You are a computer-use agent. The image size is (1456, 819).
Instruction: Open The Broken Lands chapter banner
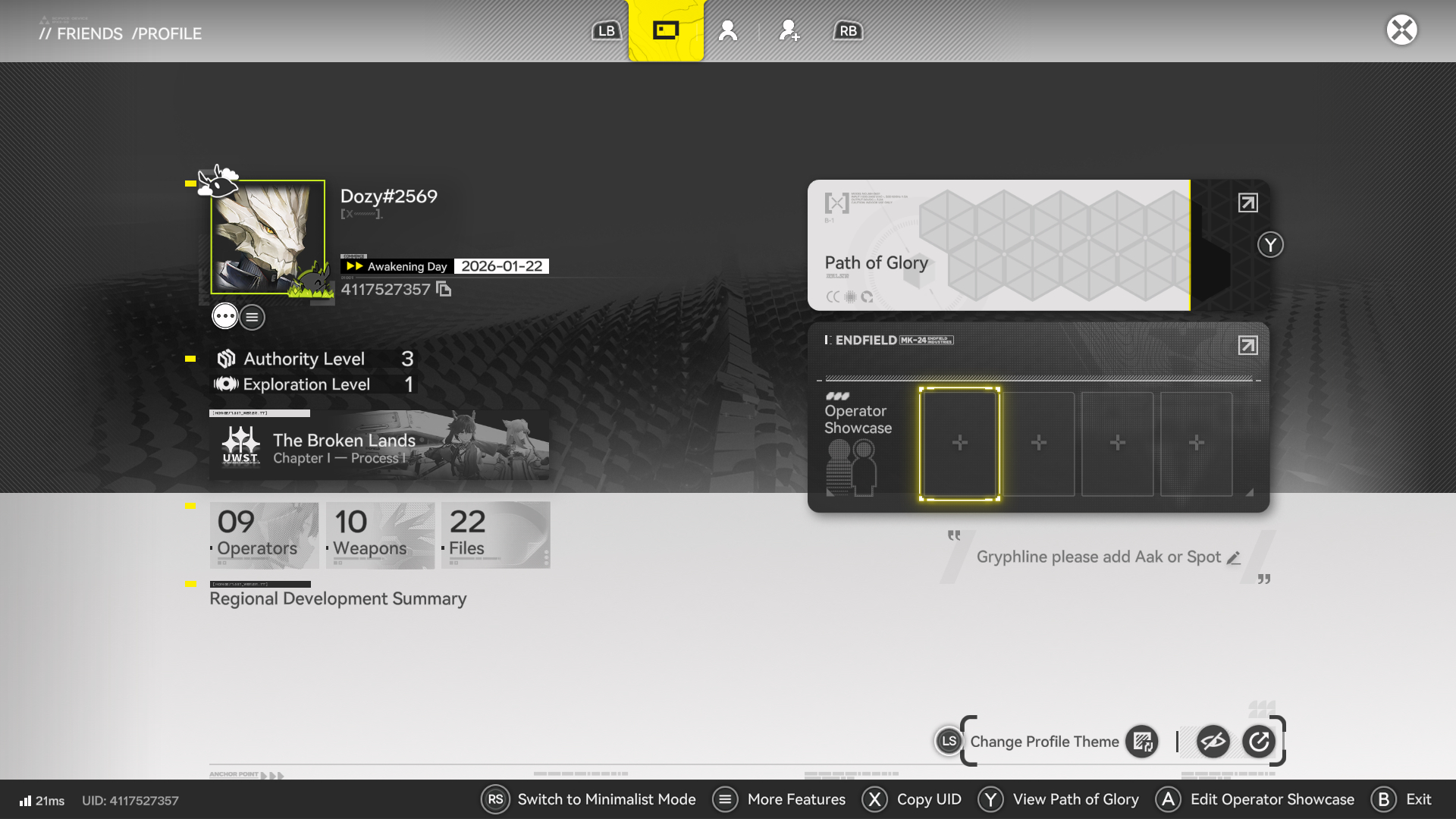[379, 447]
